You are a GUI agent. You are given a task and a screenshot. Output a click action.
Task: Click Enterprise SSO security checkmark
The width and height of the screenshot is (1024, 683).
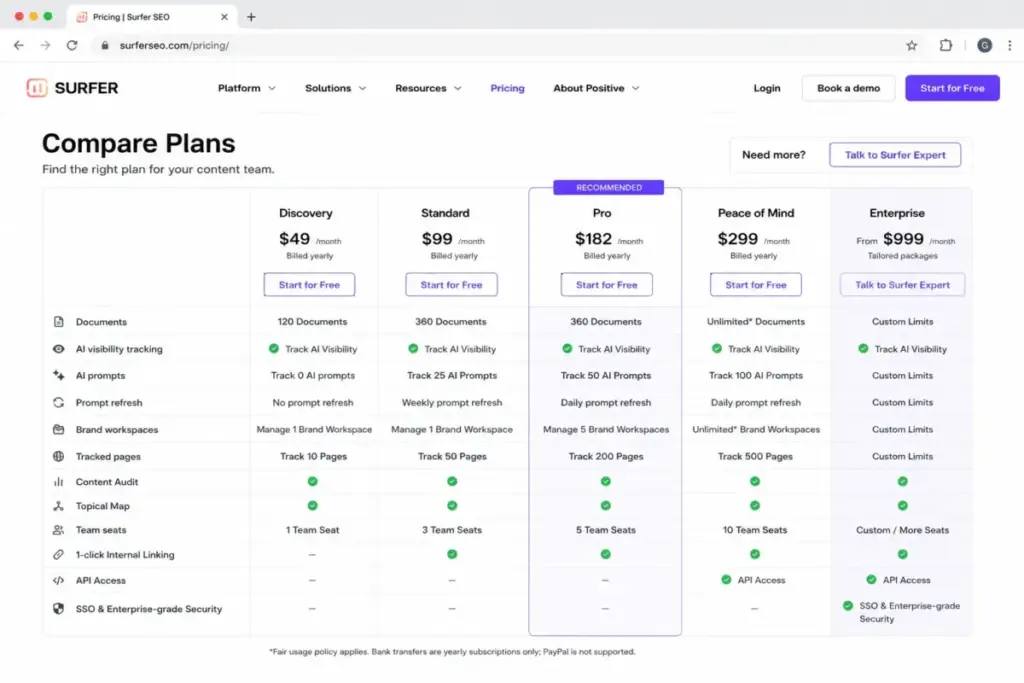click(x=848, y=605)
